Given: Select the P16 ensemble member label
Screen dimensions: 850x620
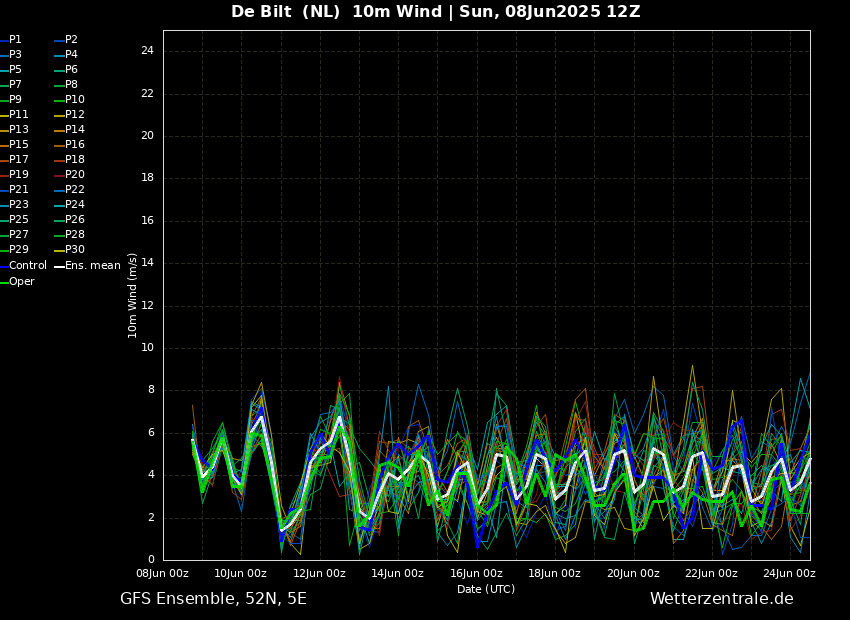Looking at the screenshot, I should pyautogui.click(x=74, y=145).
